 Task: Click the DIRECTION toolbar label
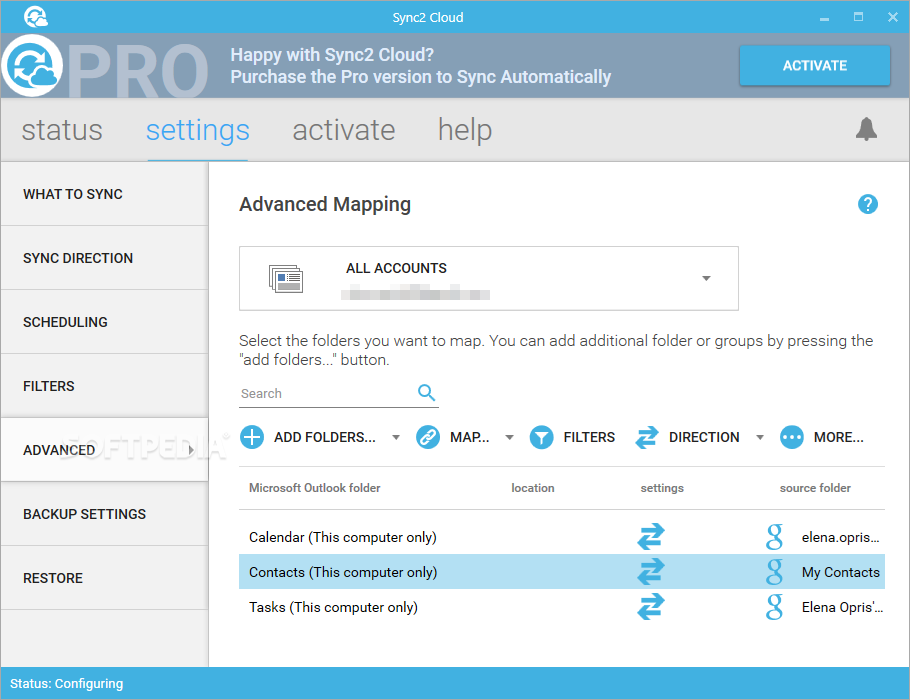[704, 437]
